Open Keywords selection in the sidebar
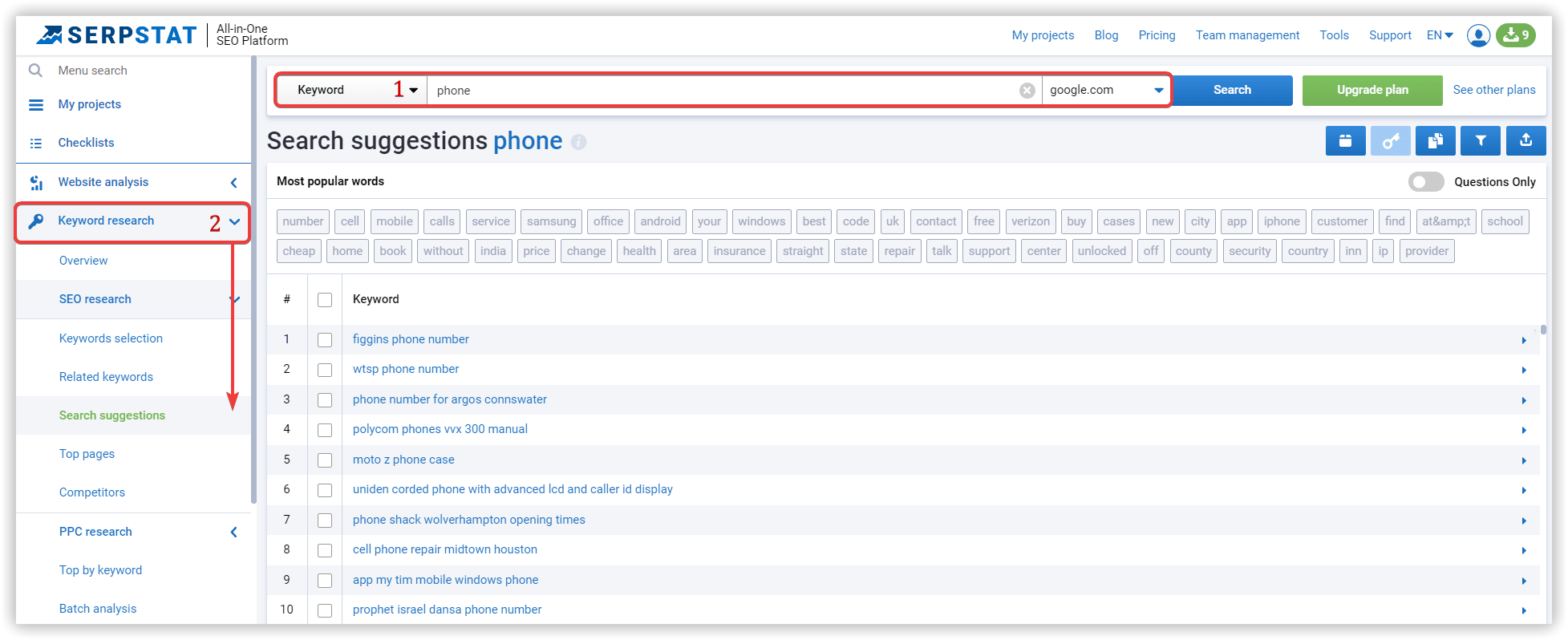Viewport: 1568px width, 640px height. click(x=111, y=338)
